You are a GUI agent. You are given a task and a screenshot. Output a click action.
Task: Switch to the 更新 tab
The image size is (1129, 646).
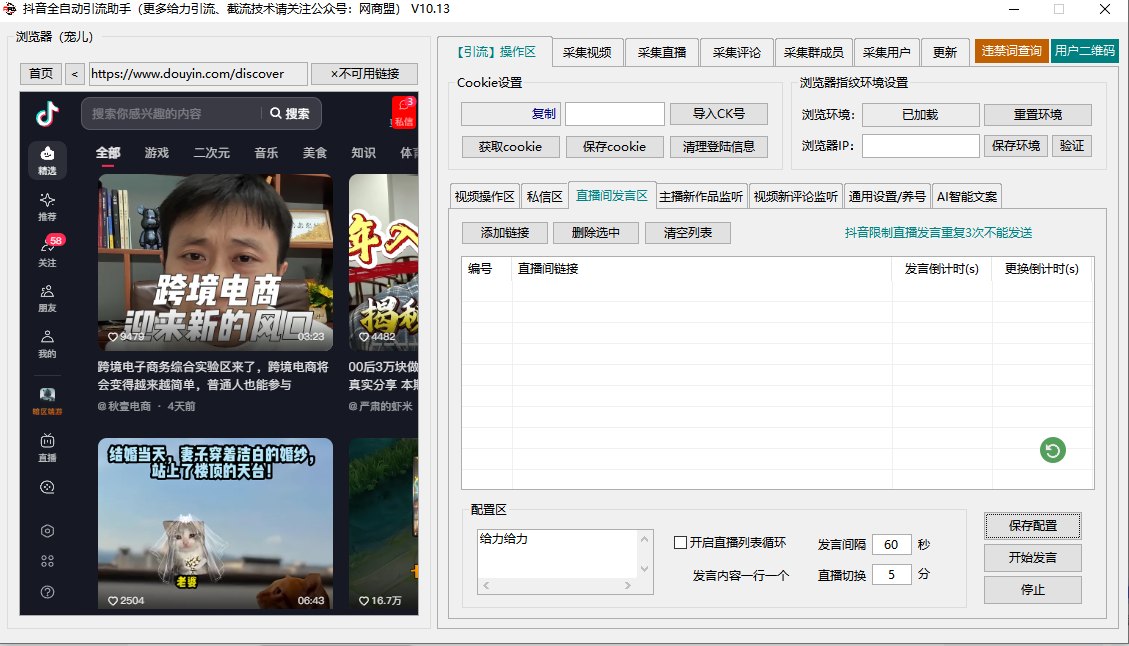click(945, 53)
